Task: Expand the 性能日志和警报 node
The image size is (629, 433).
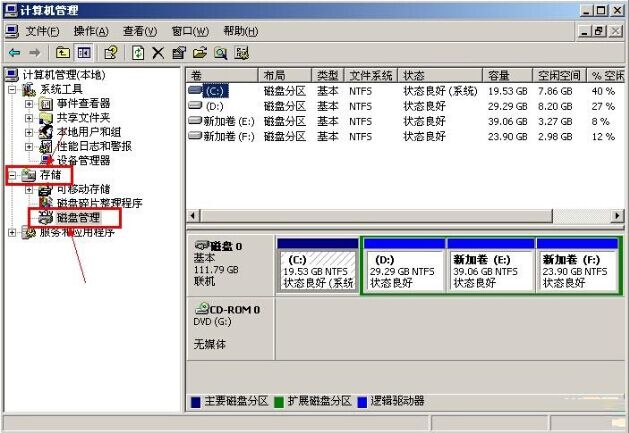Action: [28, 146]
